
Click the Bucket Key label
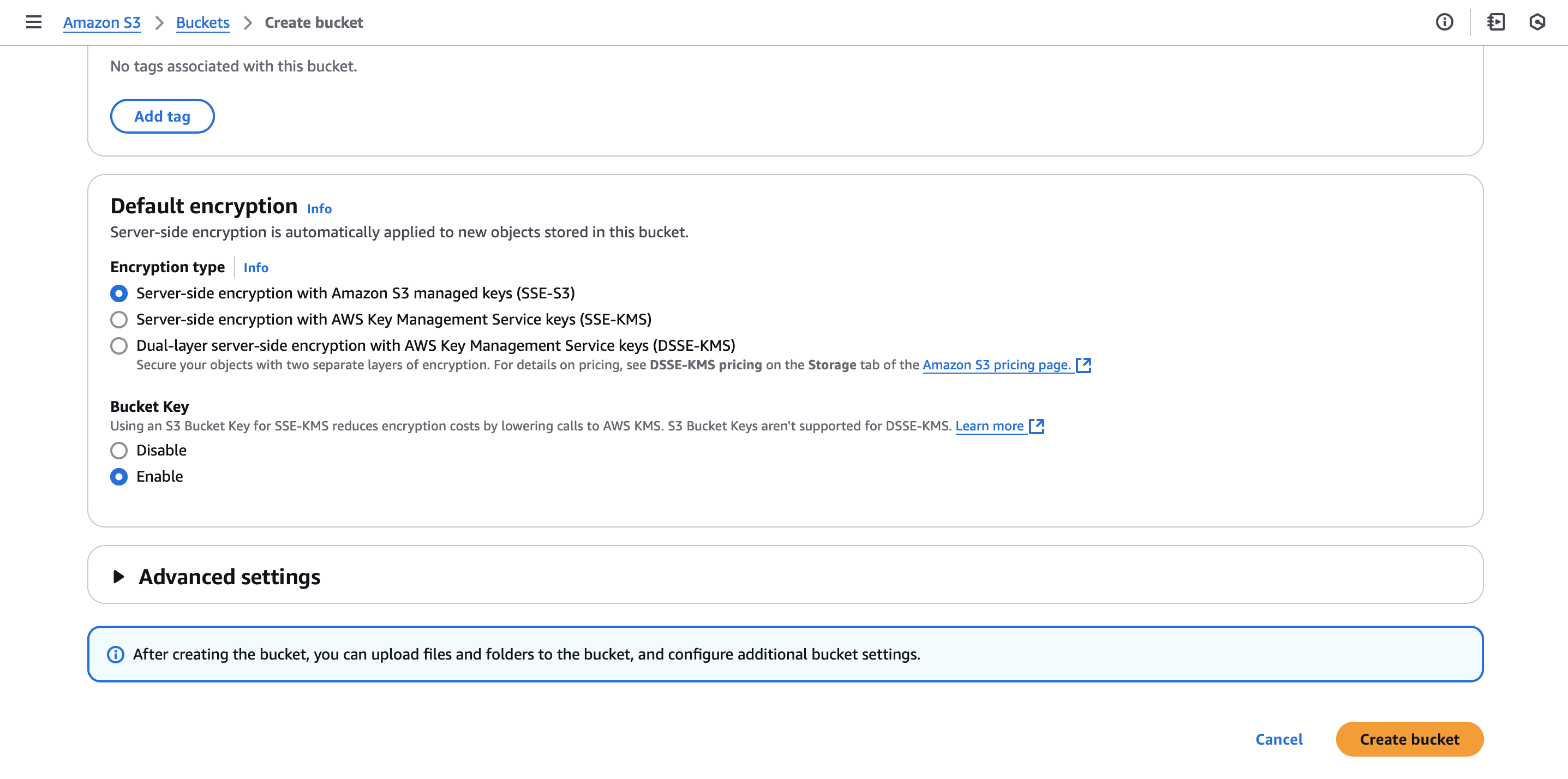click(149, 406)
